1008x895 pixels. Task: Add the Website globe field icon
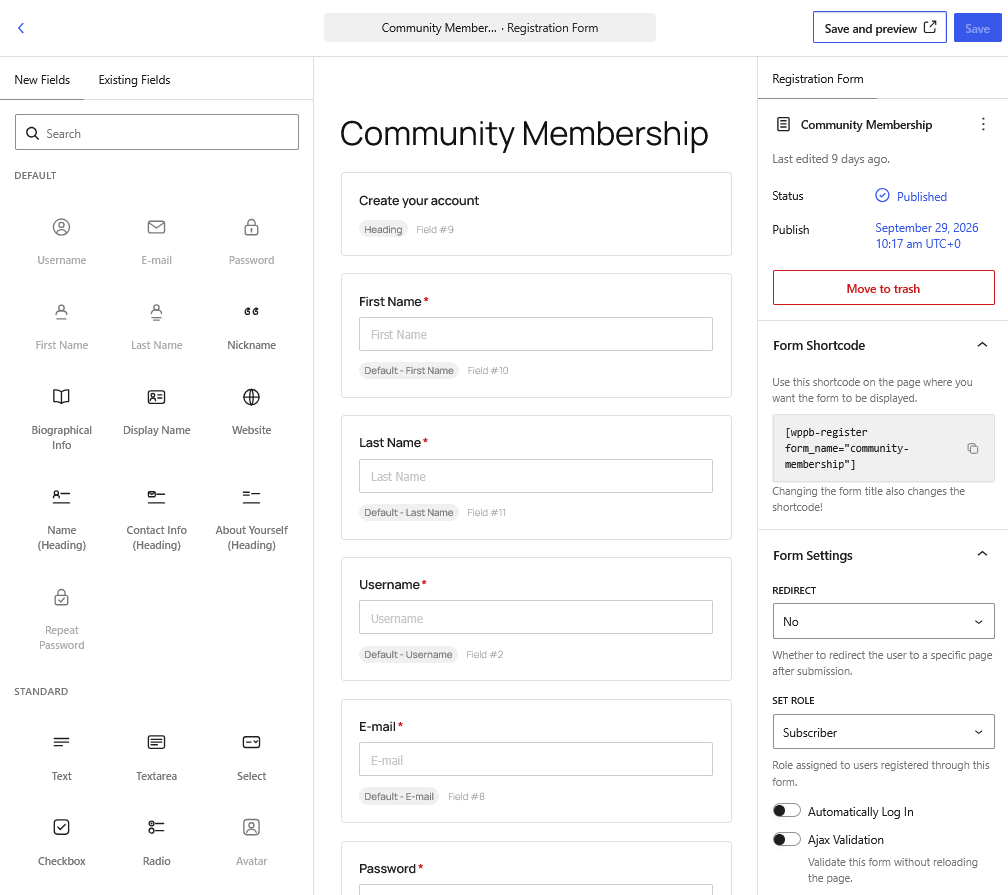(251, 397)
